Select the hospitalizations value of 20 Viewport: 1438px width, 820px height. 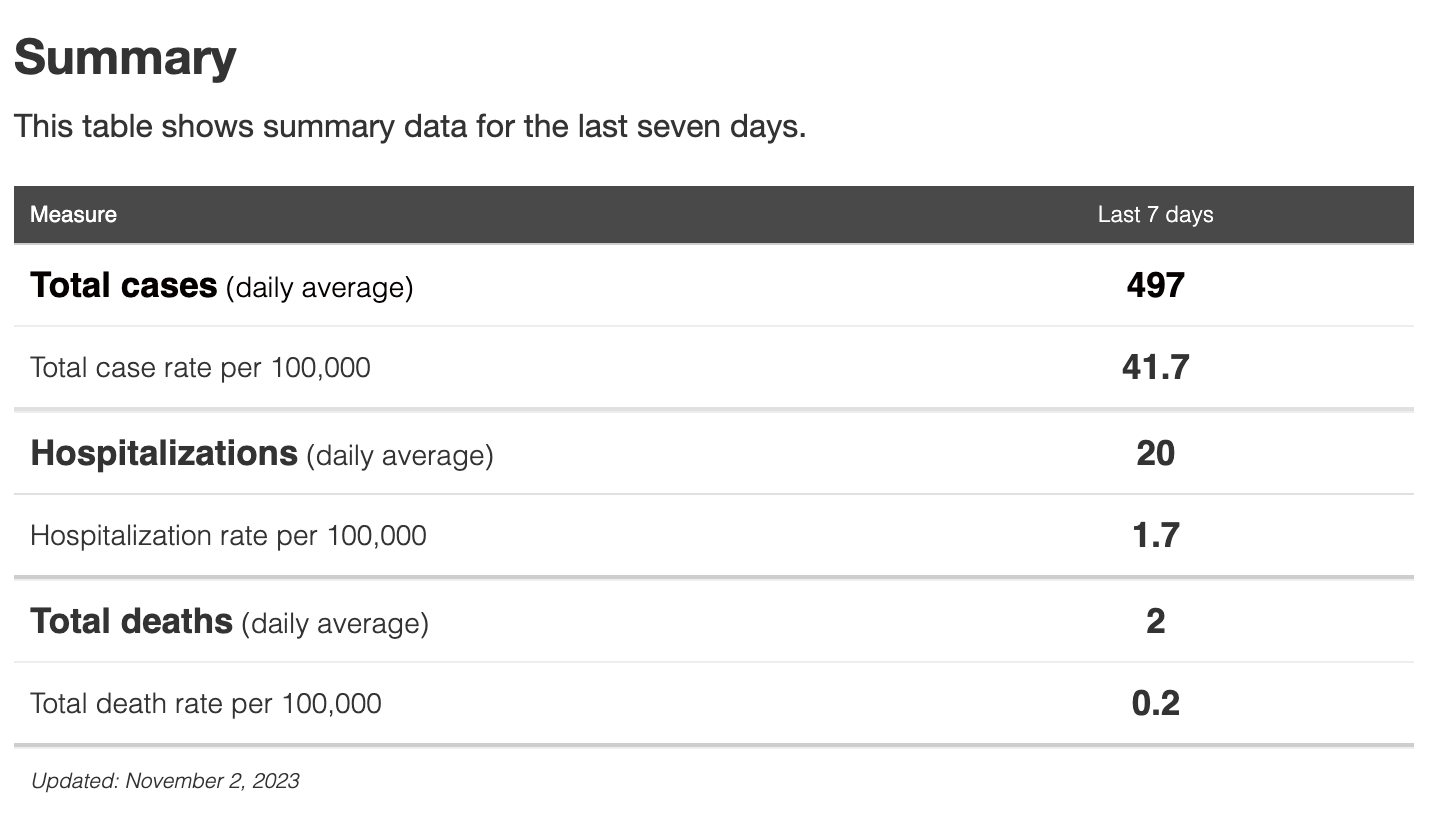pyautogui.click(x=1155, y=454)
